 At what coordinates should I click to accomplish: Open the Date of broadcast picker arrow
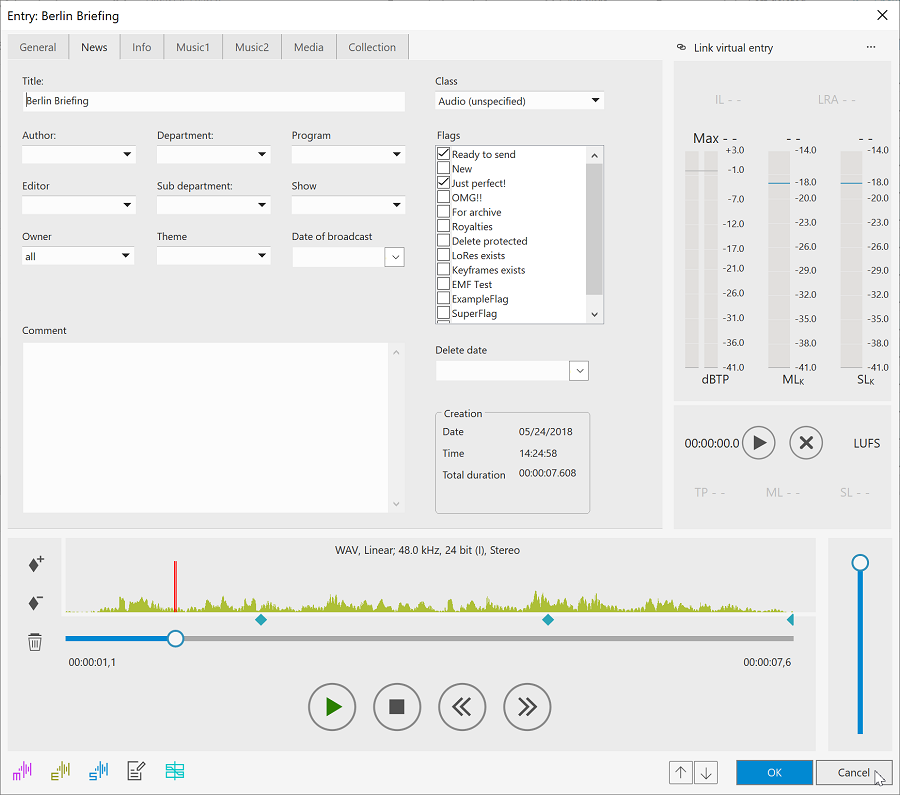pyautogui.click(x=394, y=257)
